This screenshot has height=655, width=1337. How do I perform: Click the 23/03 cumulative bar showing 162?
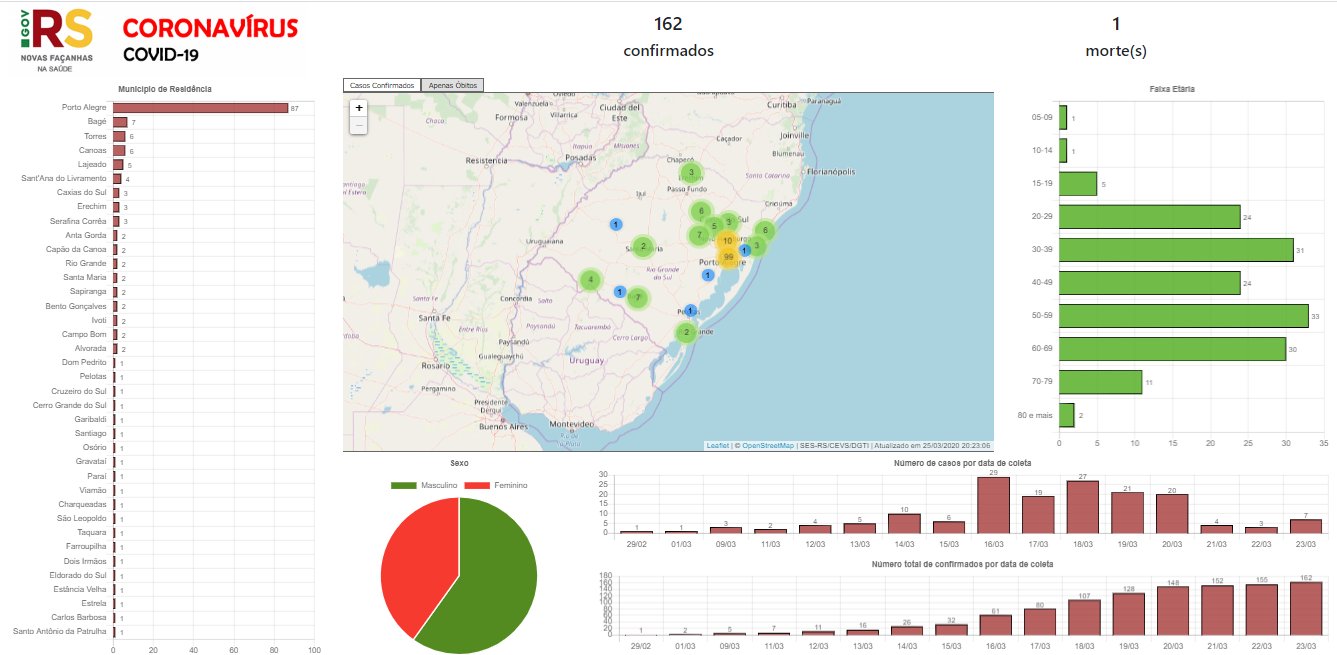pyautogui.click(x=1306, y=609)
